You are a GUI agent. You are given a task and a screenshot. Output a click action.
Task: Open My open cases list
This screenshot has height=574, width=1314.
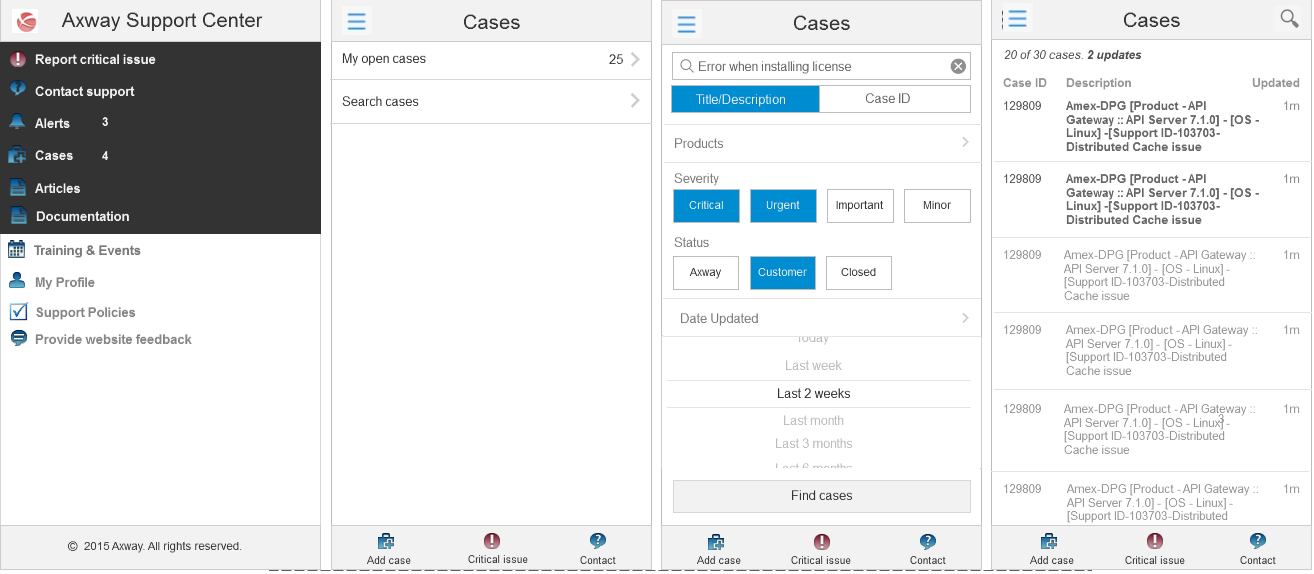(x=490, y=59)
